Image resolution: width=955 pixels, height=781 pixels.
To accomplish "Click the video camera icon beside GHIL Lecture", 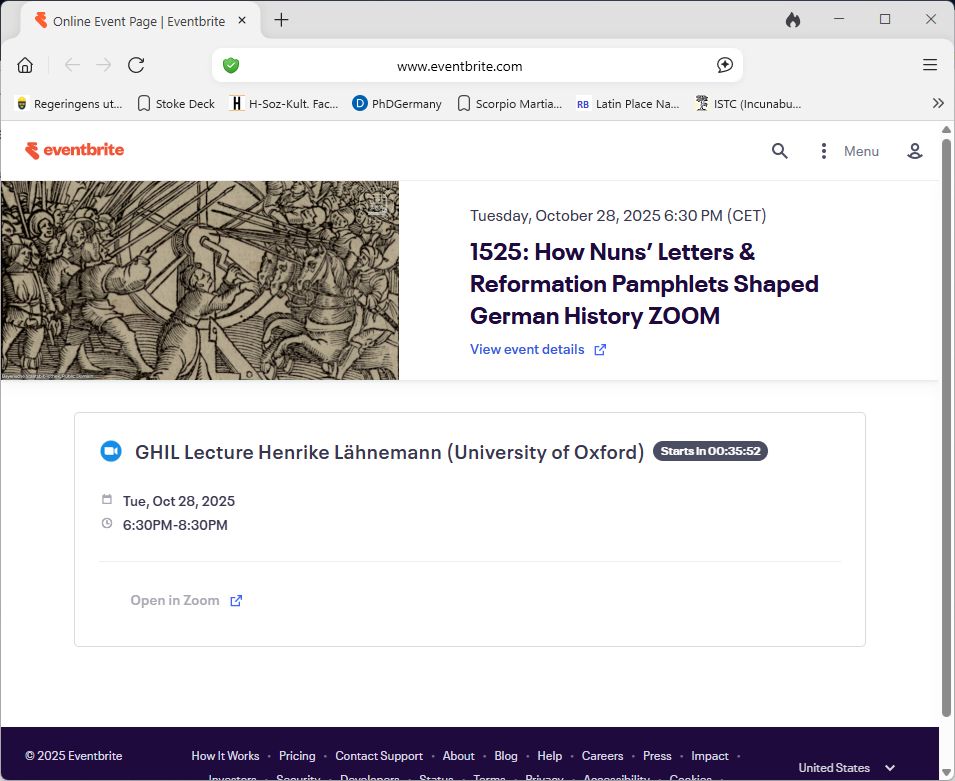I will click(x=110, y=451).
